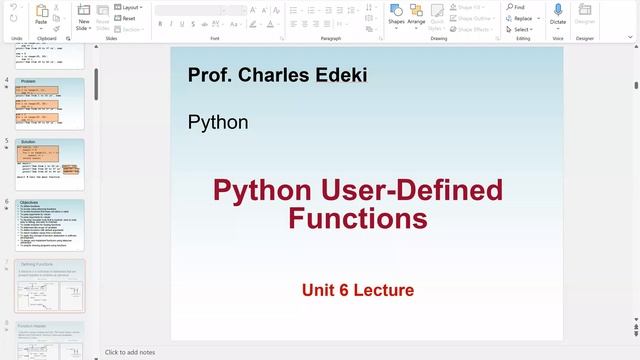
Task: Reset the slide layout with Reset
Action: pyautogui.click(x=125, y=18)
